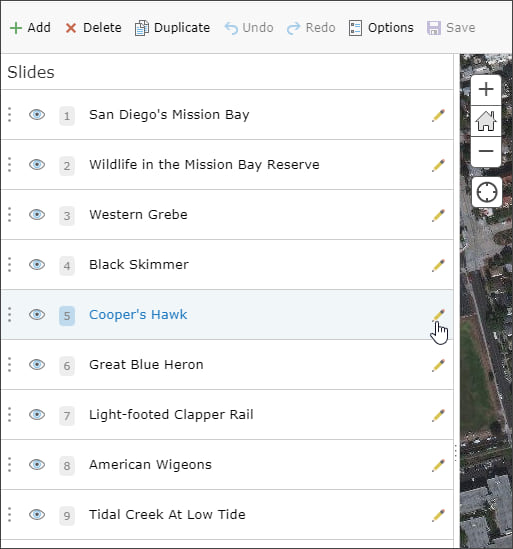Delete the selected slide
This screenshot has height=549, width=513.
click(x=93, y=28)
